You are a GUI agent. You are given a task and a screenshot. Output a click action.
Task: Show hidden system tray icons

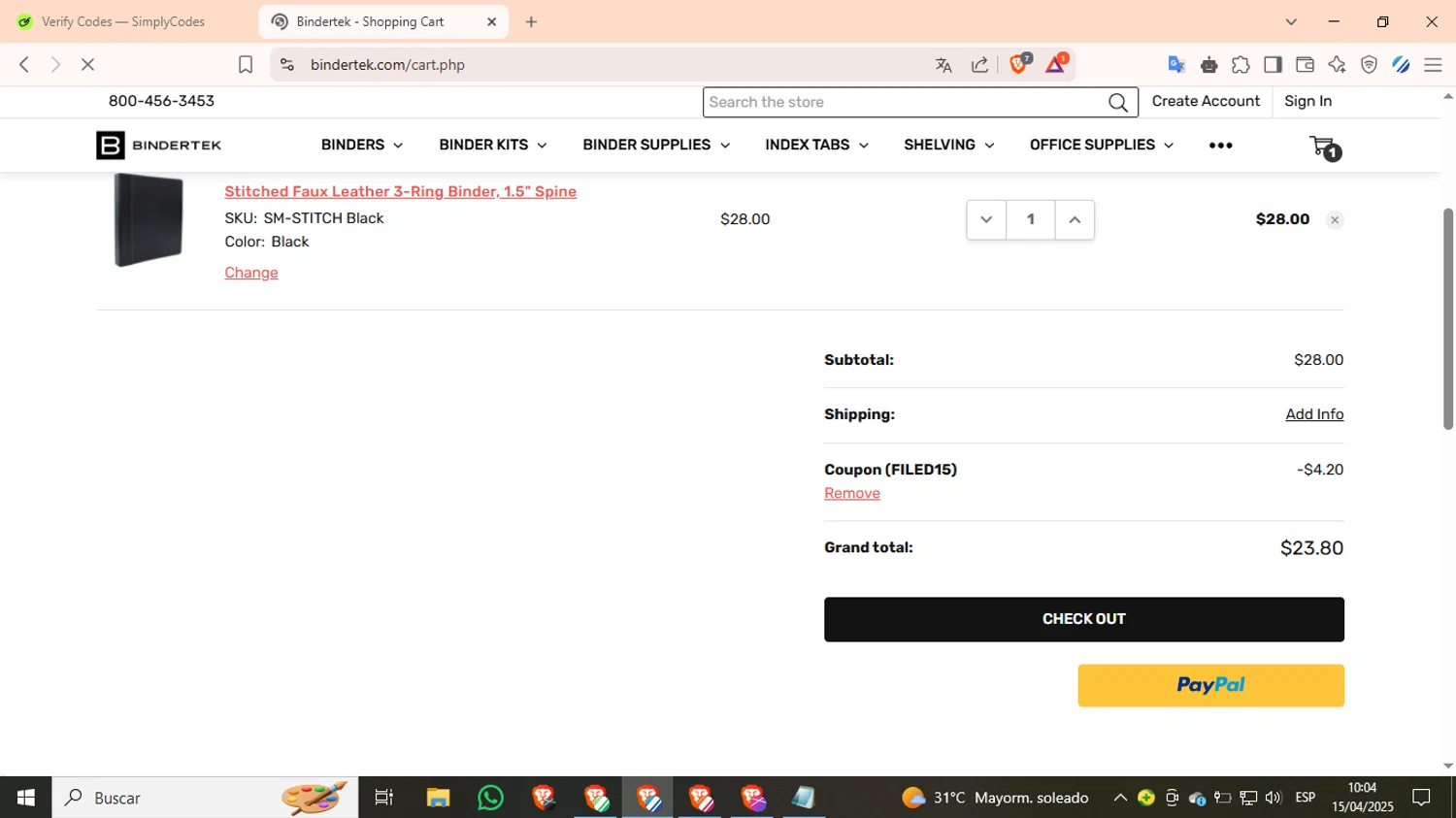1120,798
